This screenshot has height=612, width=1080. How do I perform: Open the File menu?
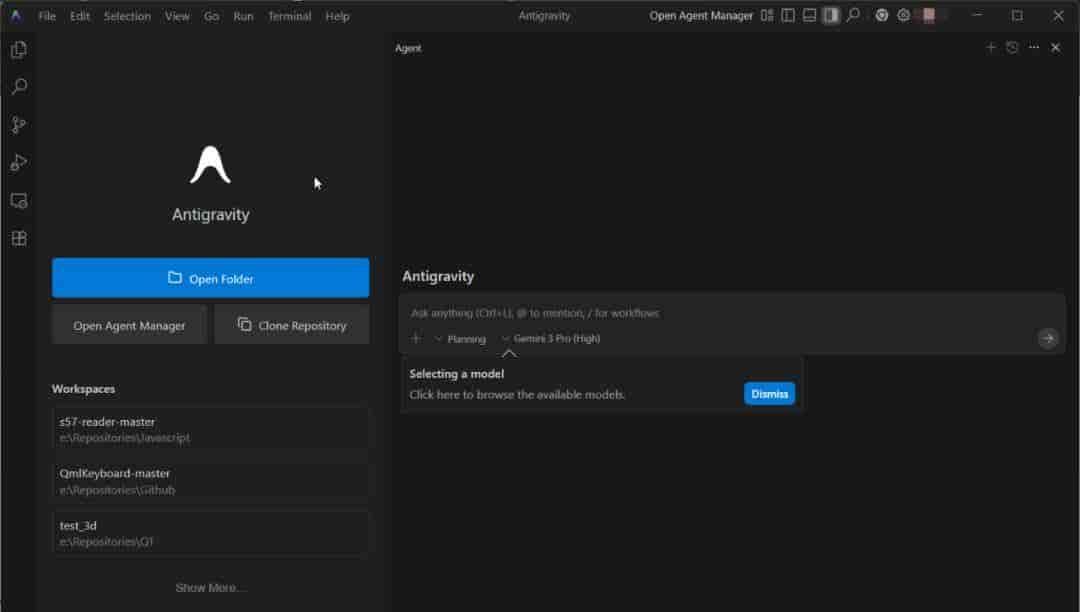pos(47,16)
